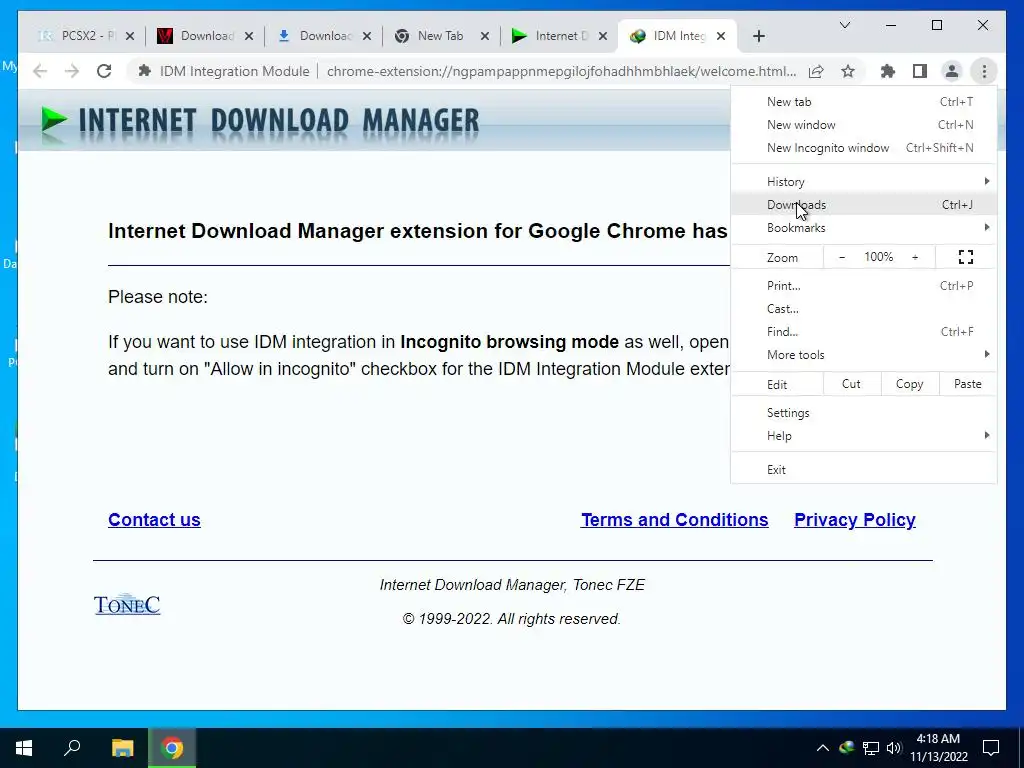Expand the Bookmarks submenu
The height and width of the screenshot is (768, 1024).
pos(863,227)
